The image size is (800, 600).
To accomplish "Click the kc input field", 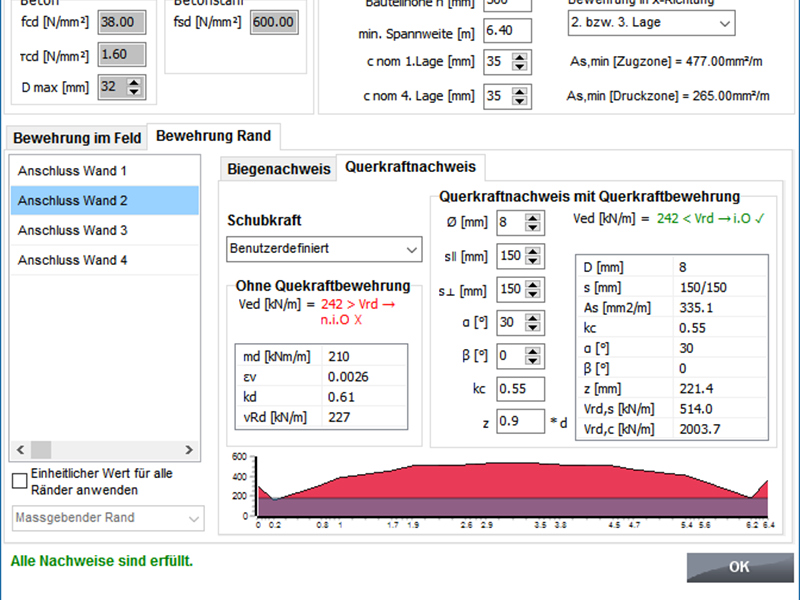I will (519, 389).
